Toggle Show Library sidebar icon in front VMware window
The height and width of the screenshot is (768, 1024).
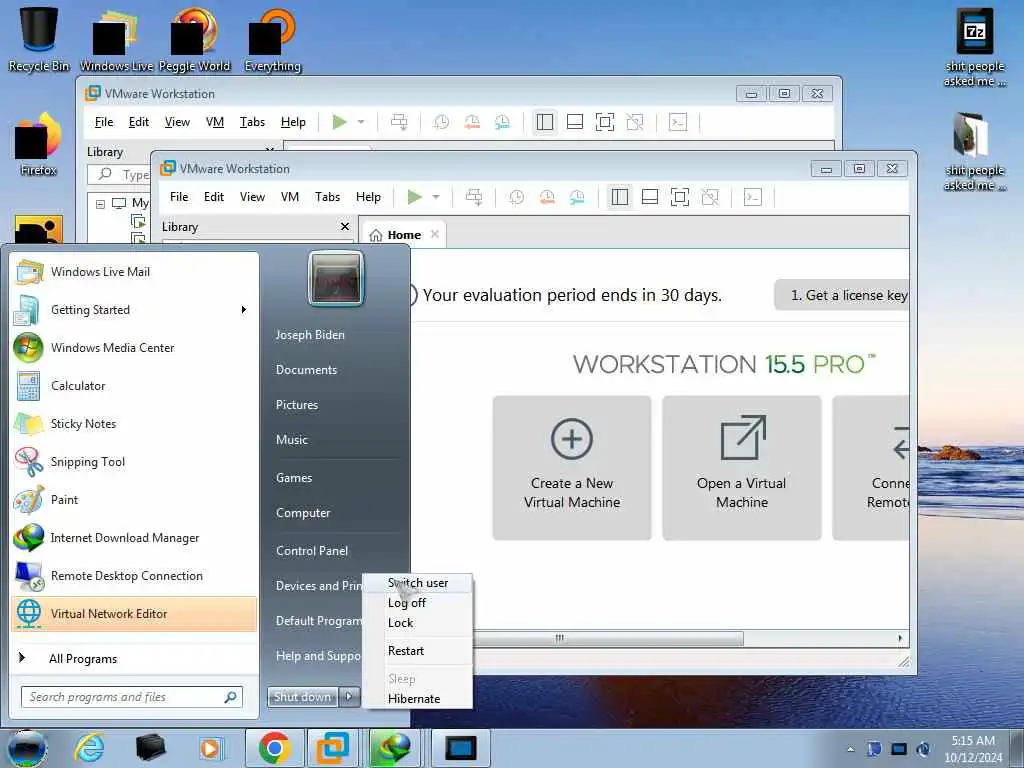click(x=619, y=197)
